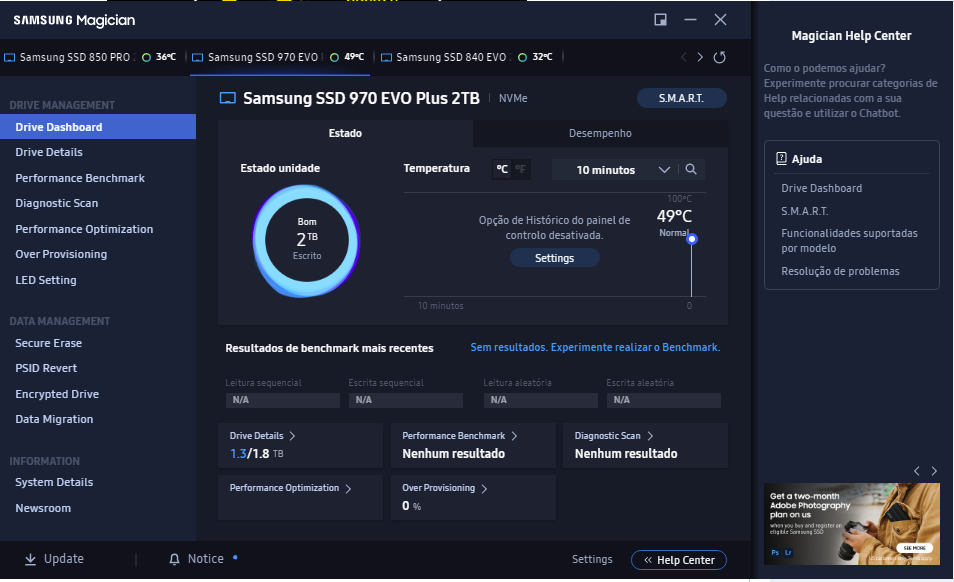Open Drive Dashboard in sidebar

point(98,127)
